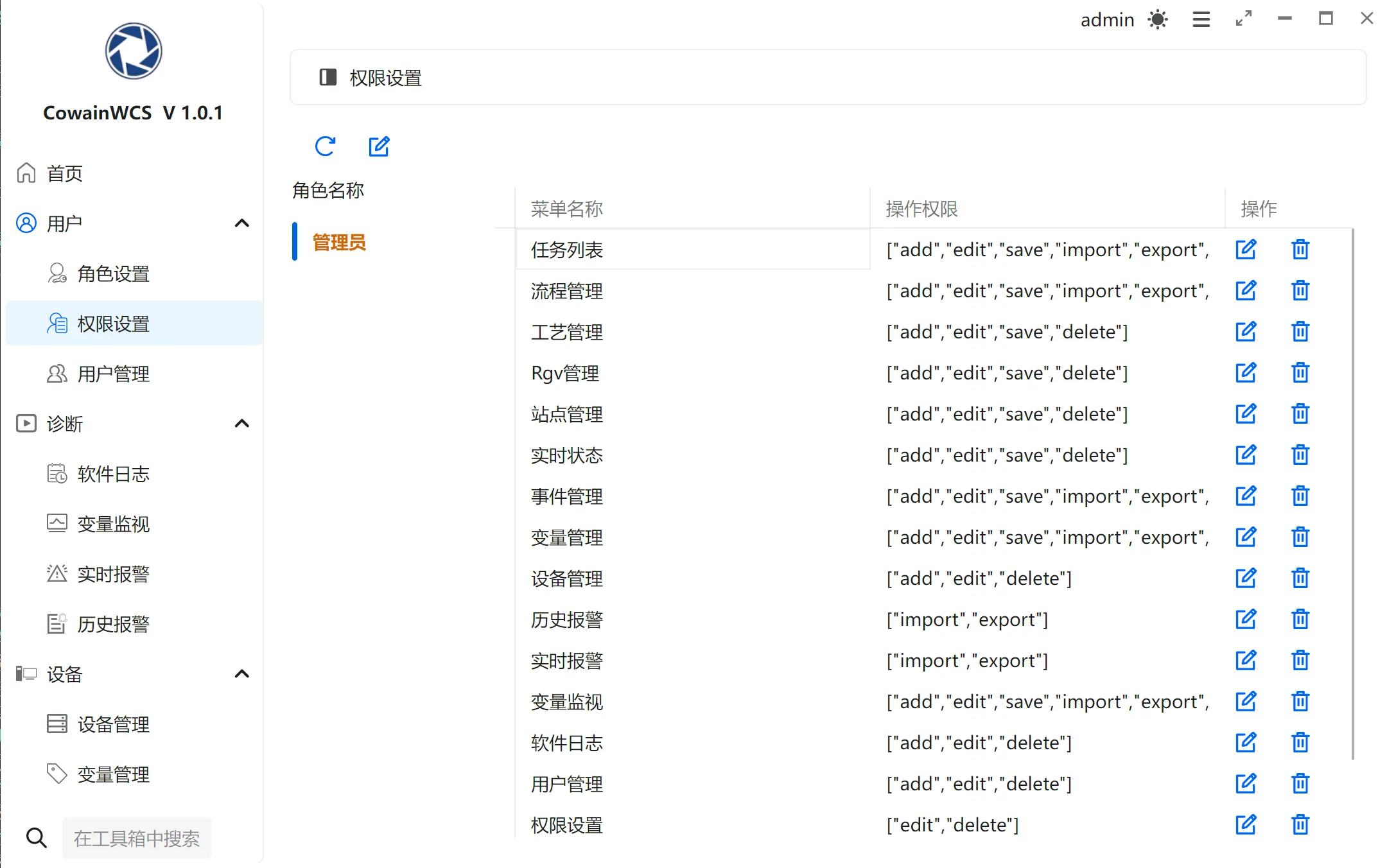Delete the 历史报警 permission entry
The height and width of the screenshot is (868, 1387).
point(1300,620)
